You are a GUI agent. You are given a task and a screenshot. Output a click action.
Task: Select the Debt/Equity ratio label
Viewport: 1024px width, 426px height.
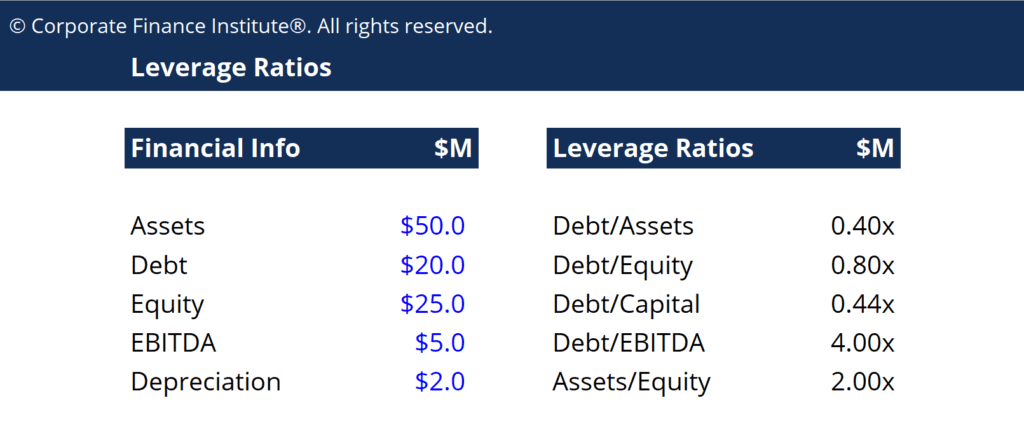[x=623, y=265]
